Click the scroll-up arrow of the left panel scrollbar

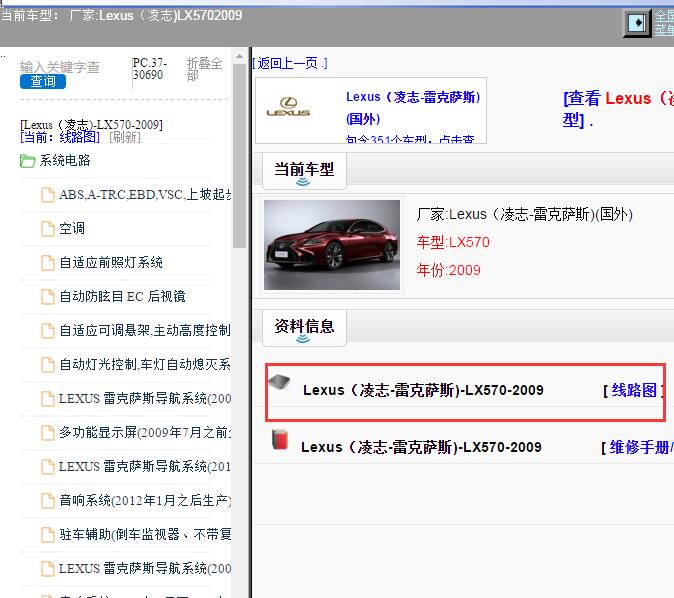[239, 56]
